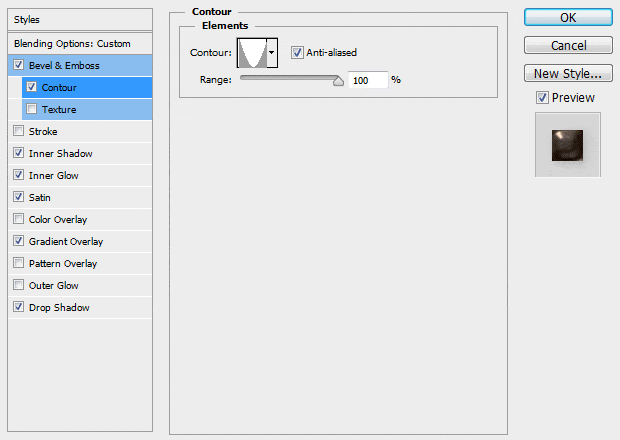Select the Inner Shadow effect settings
The height and width of the screenshot is (440, 620).
pyautogui.click(x=61, y=154)
